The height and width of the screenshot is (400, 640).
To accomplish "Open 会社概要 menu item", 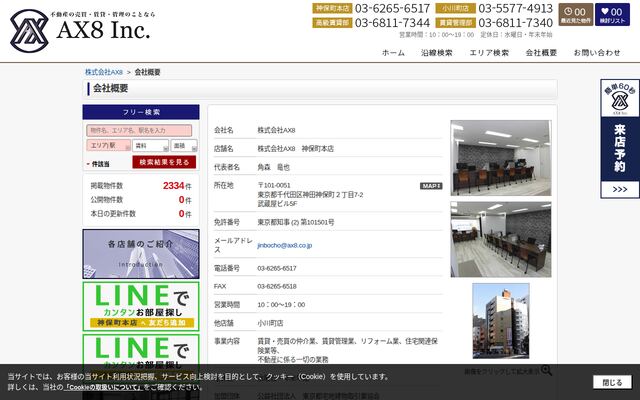I will pyautogui.click(x=541, y=53).
